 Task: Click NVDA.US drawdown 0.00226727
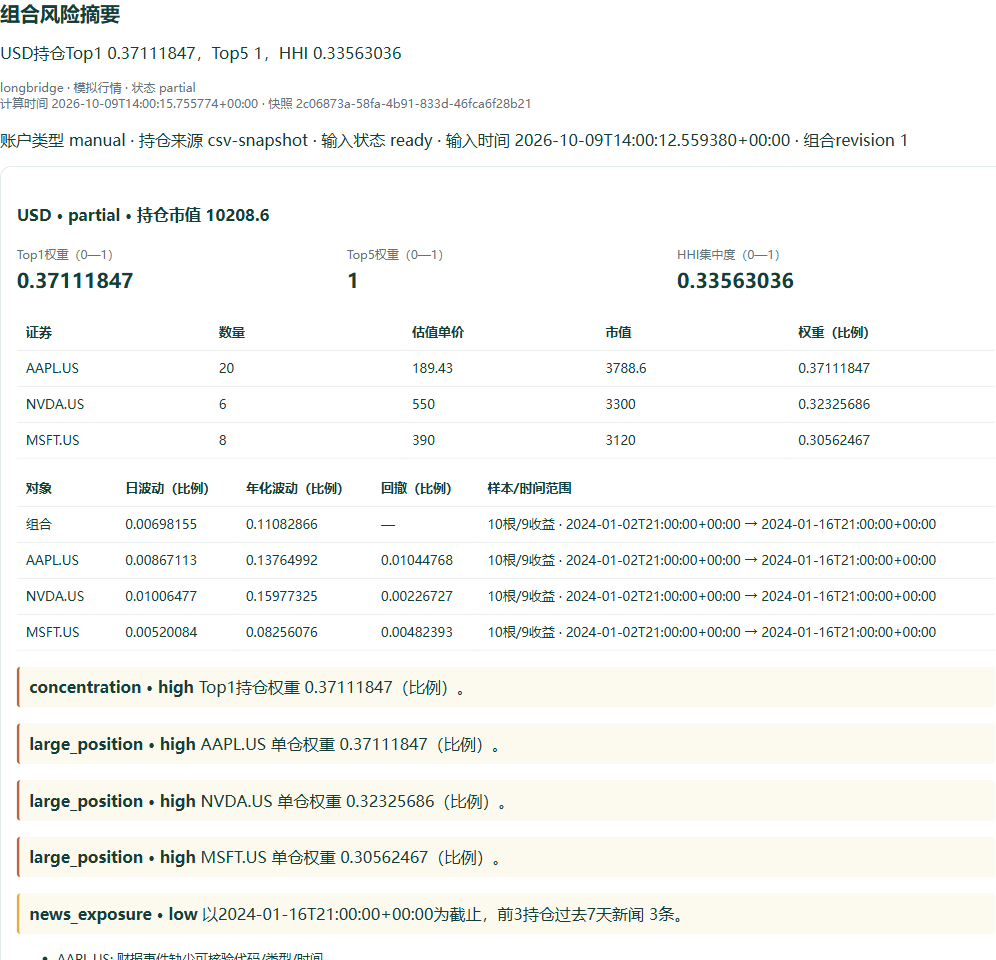coord(417,597)
